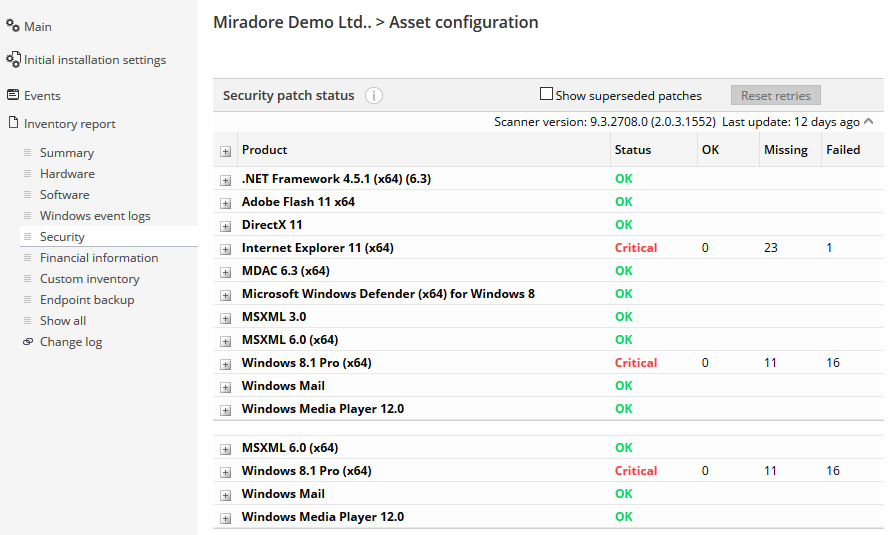The height and width of the screenshot is (535, 892).
Task: Click the Hardware list icon in sidebar
Action: tap(27, 174)
